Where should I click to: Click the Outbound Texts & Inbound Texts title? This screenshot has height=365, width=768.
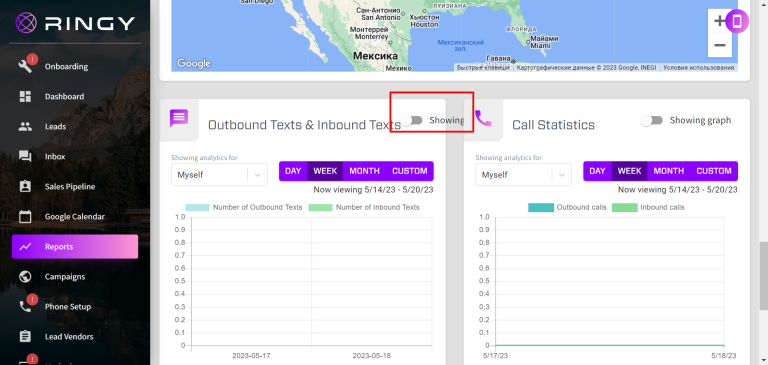tap(305, 124)
